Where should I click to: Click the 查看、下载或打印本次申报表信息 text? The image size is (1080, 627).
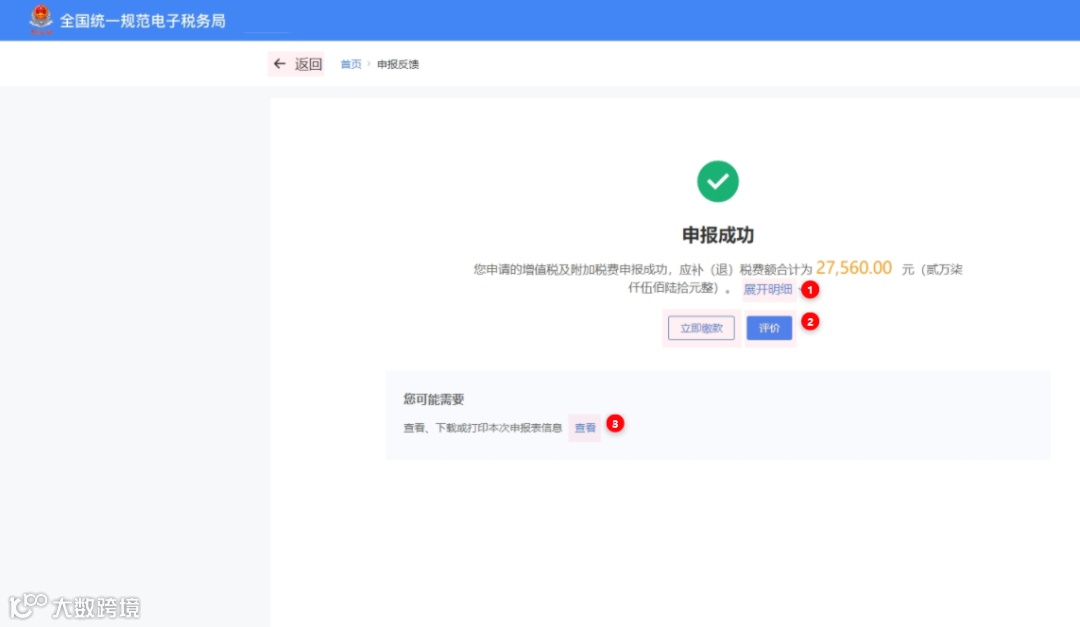pyautogui.click(x=483, y=428)
